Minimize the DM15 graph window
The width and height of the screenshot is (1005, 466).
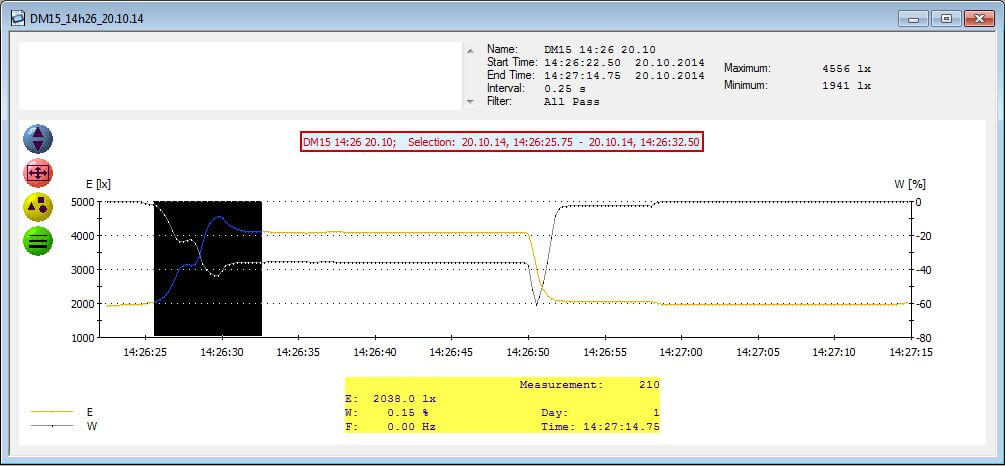(913, 19)
